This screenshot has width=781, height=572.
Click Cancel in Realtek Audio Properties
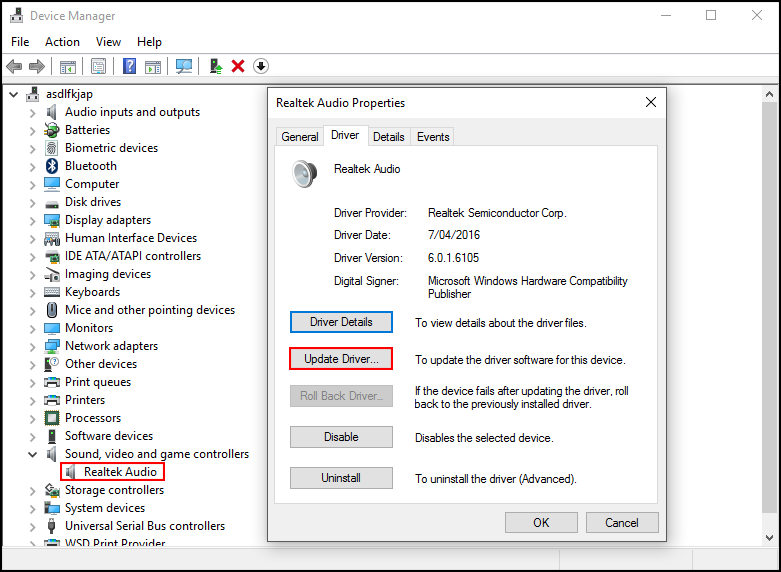click(x=622, y=523)
